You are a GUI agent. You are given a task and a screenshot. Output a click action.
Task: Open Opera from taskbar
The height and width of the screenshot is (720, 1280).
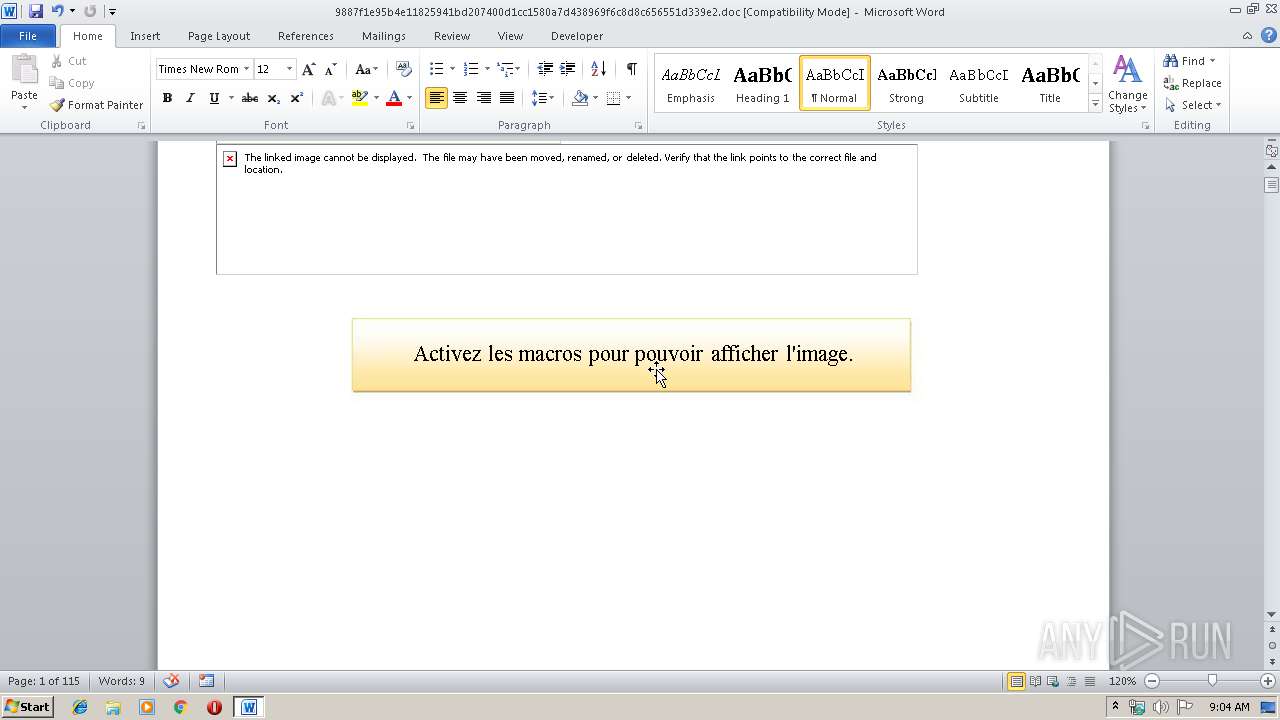tap(214, 707)
